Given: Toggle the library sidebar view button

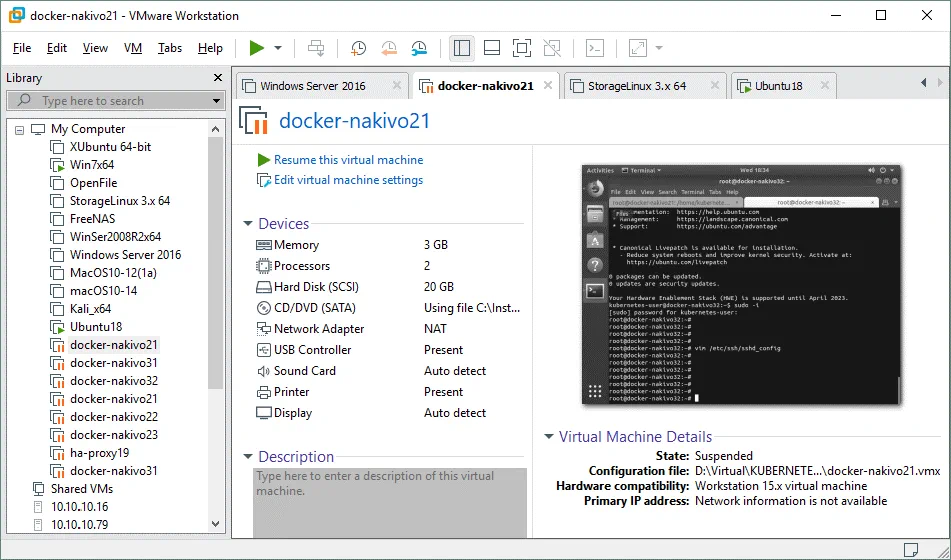Looking at the screenshot, I should [x=461, y=48].
